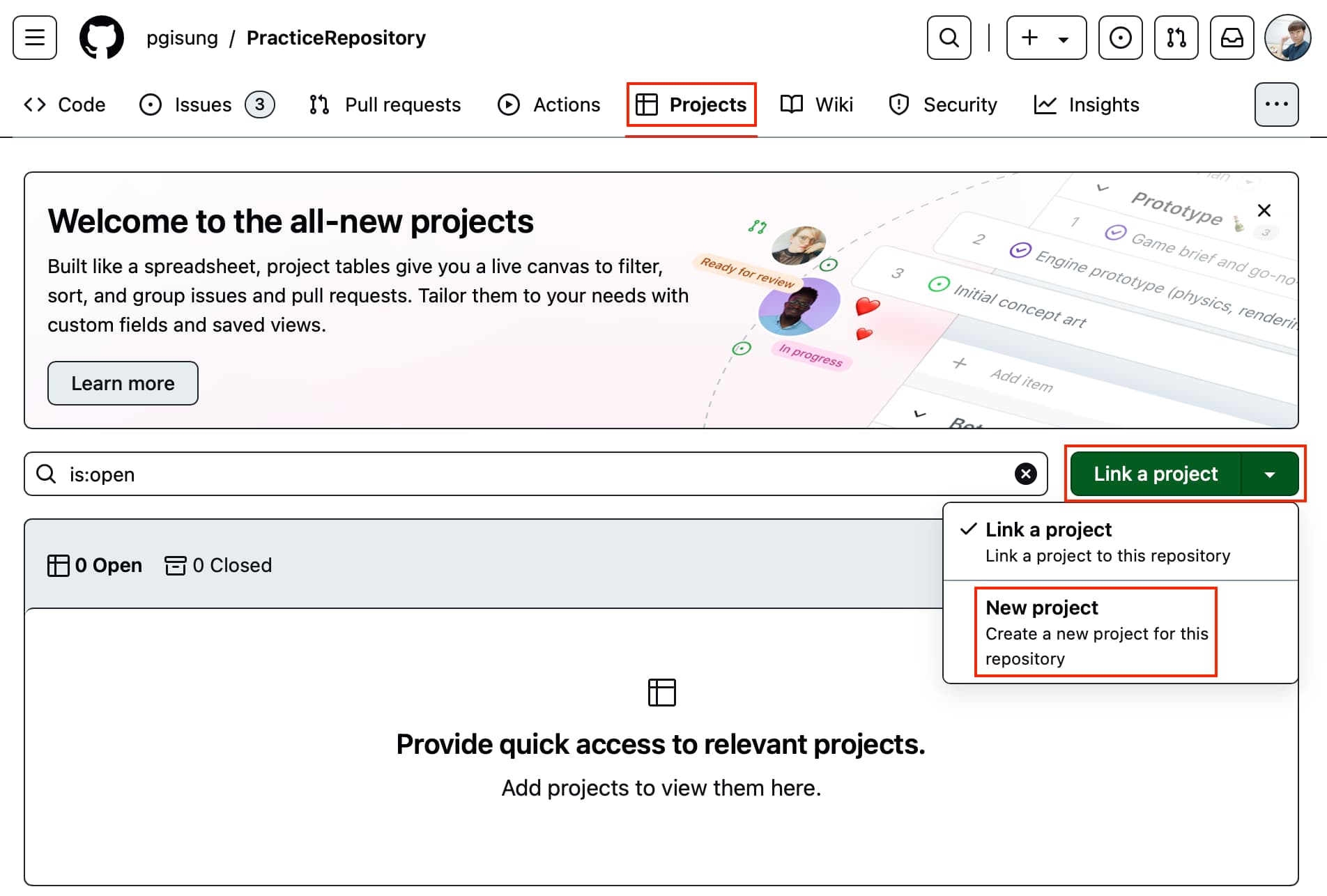Go to pgisung owner profile link
This screenshot has height=896, width=1327.
tap(182, 38)
